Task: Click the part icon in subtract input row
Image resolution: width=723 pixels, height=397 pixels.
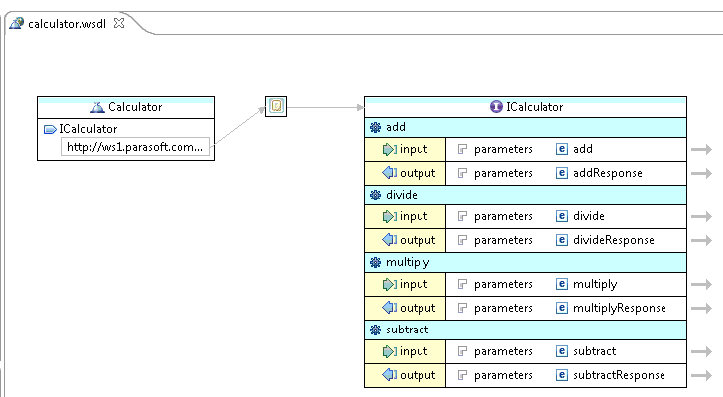Action: coord(462,351)
